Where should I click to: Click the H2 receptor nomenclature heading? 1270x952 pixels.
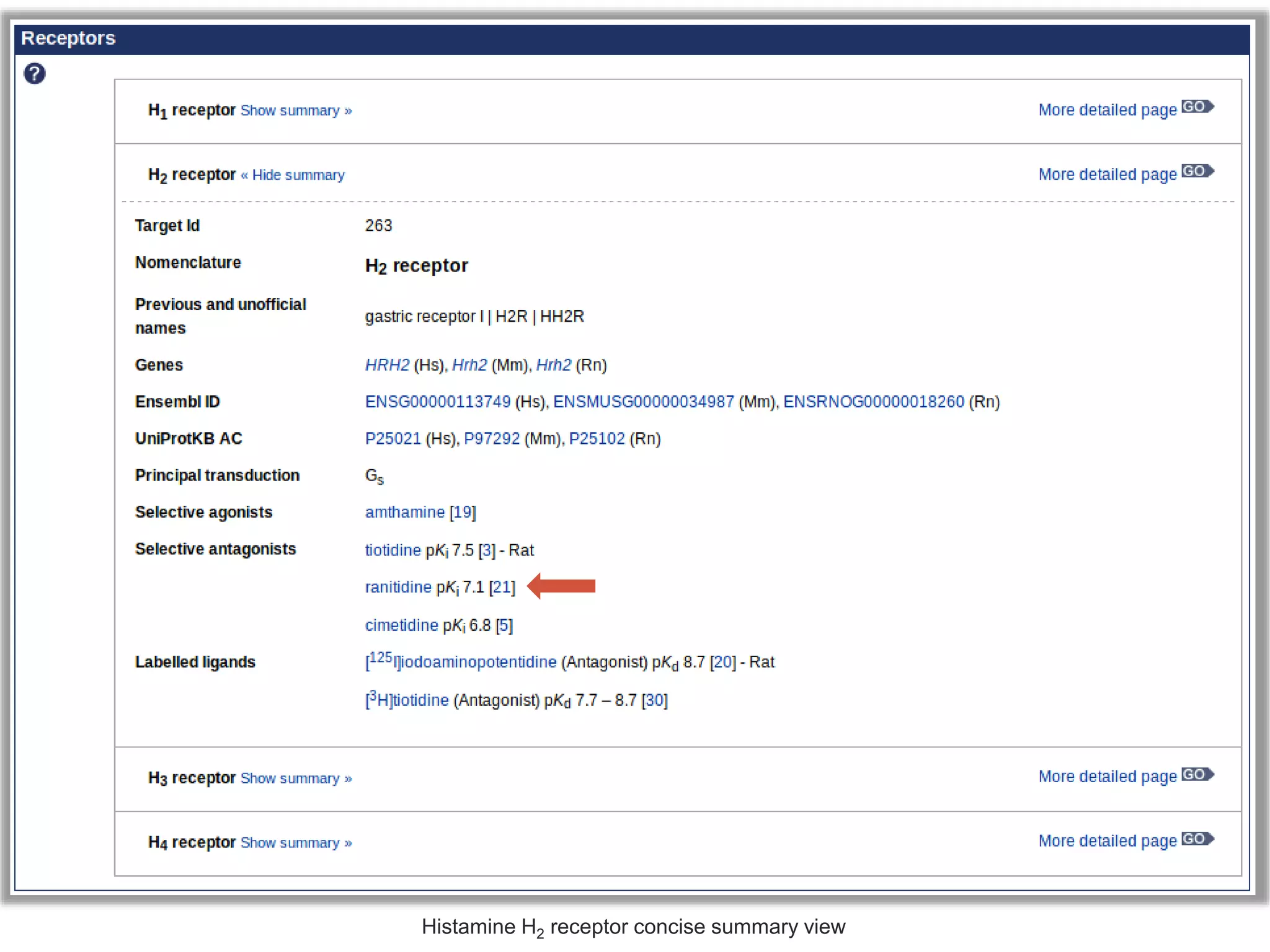click(x=416, y=266)
